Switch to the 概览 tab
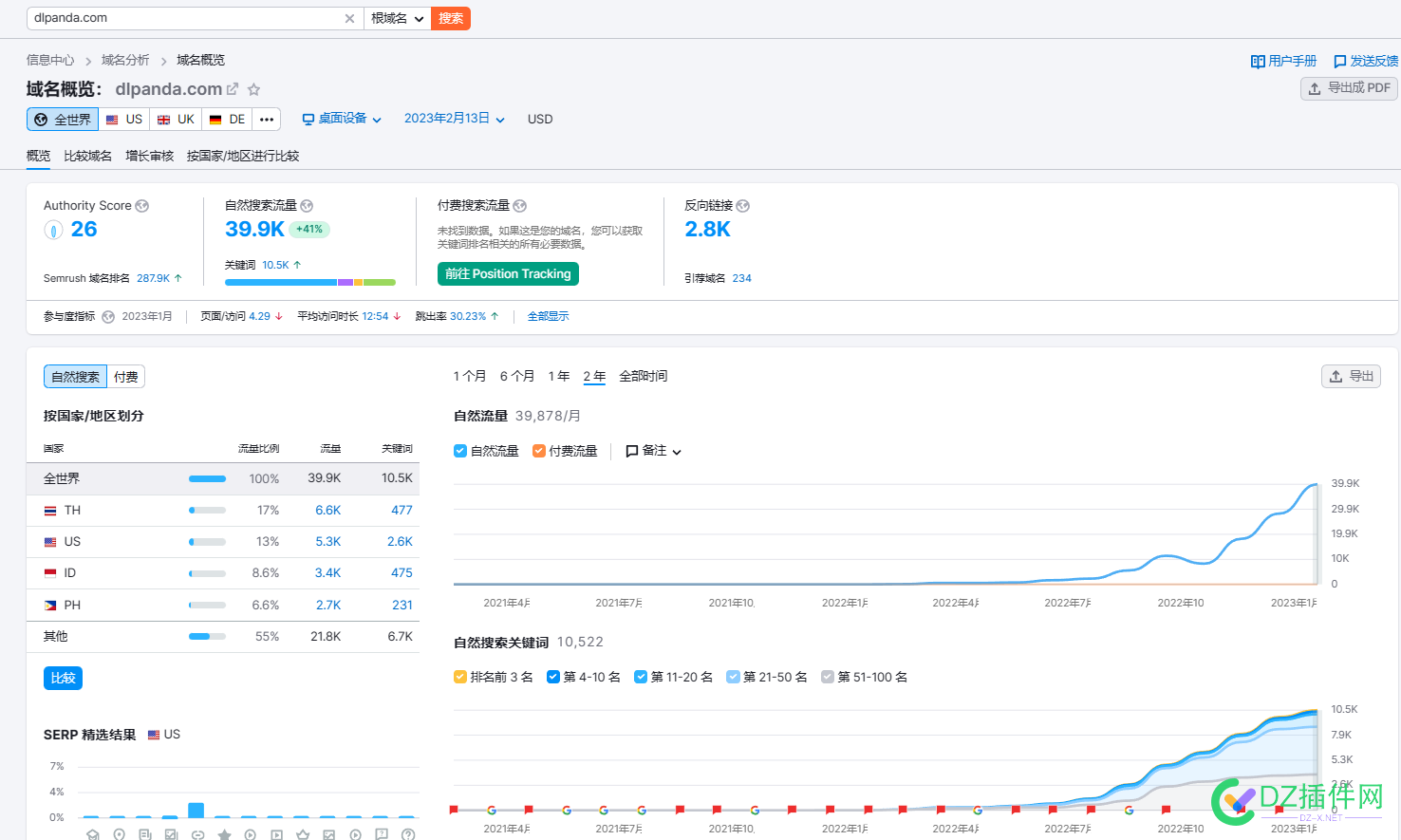Screen dimensions: 1401x840 39,156
